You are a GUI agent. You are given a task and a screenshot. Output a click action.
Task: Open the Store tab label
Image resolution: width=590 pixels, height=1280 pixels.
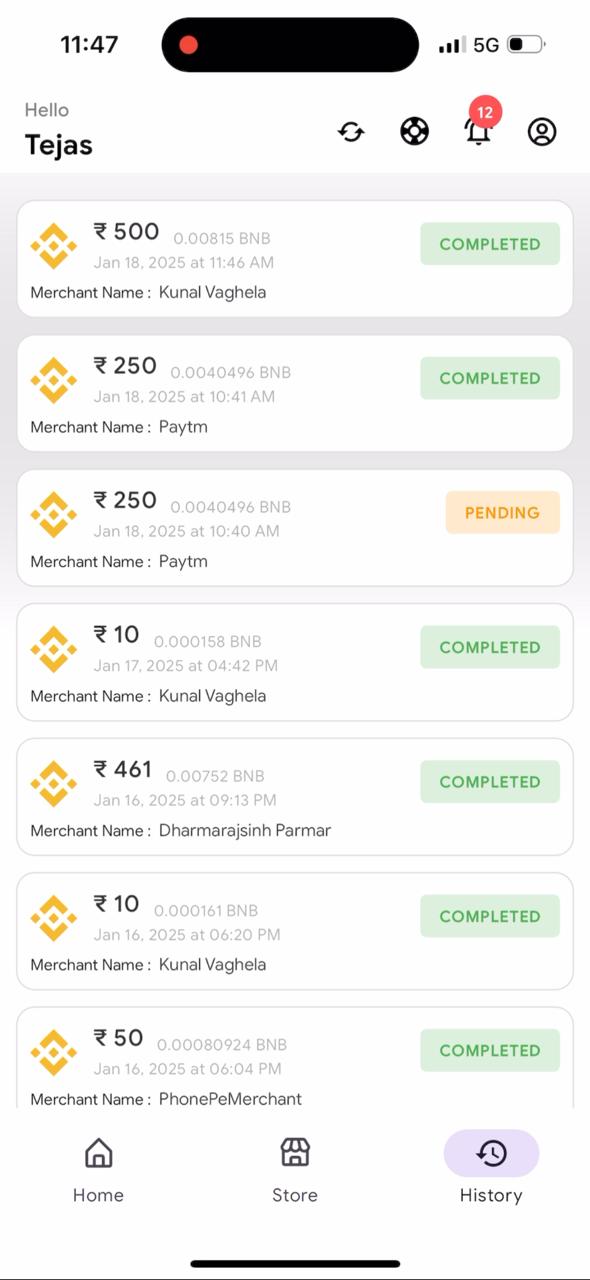(x=295, y=1195)
